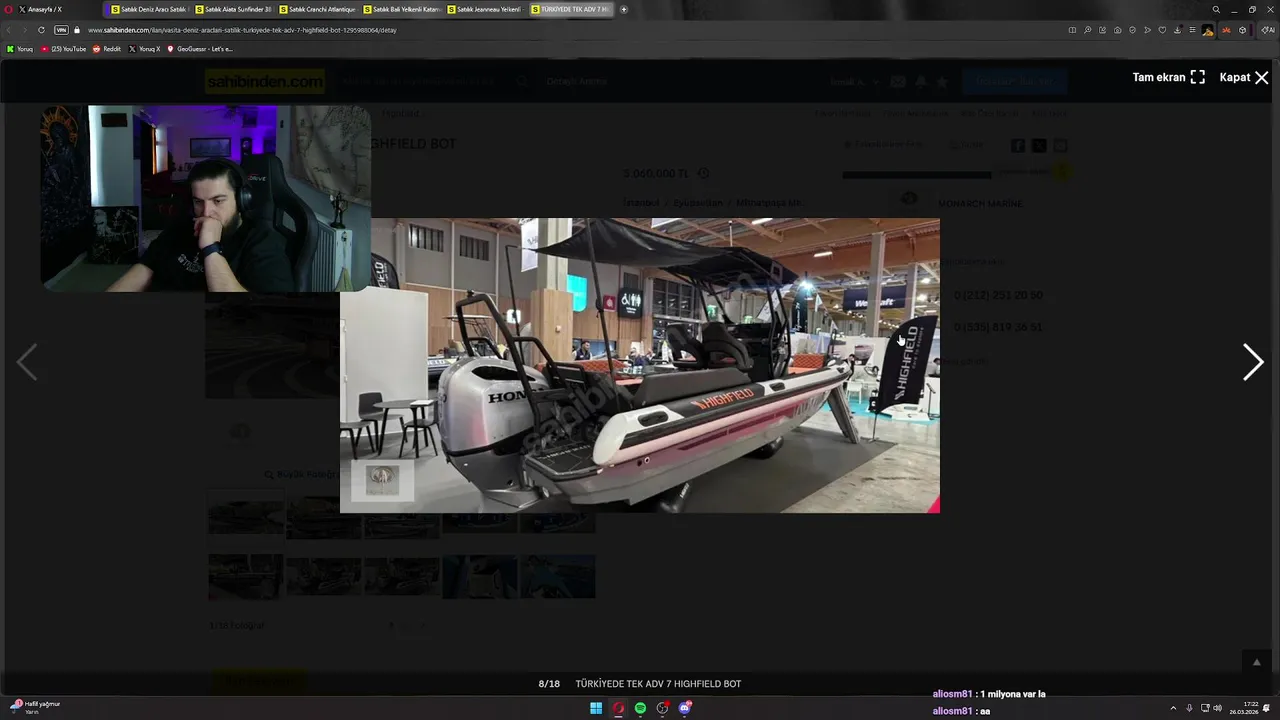The image size is (1280, 720).
Task: Open the page search magnifier in toolbar
Action: (x=1087, y=30)
